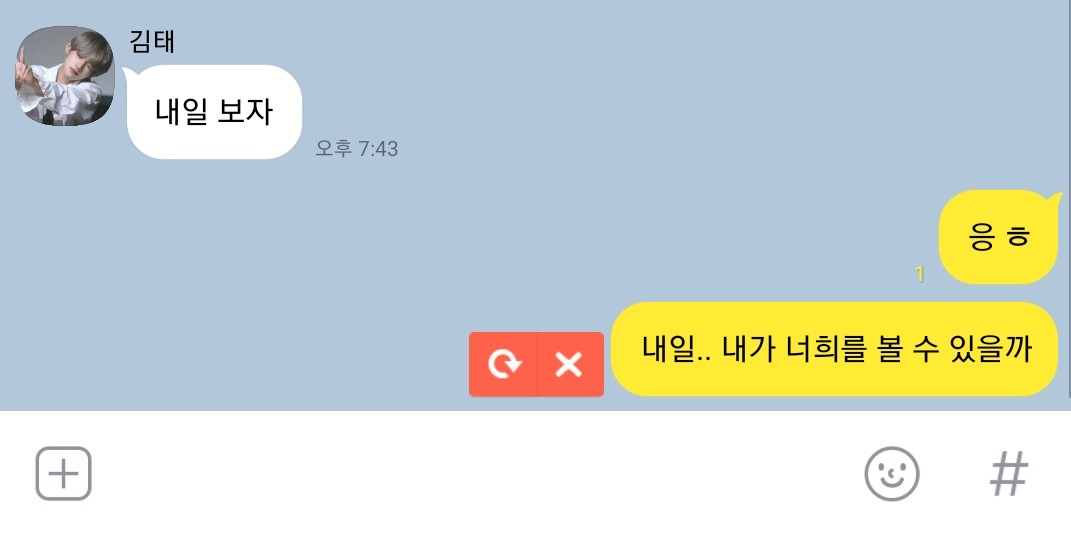Click the word 보자 in 김태's message

245,111
